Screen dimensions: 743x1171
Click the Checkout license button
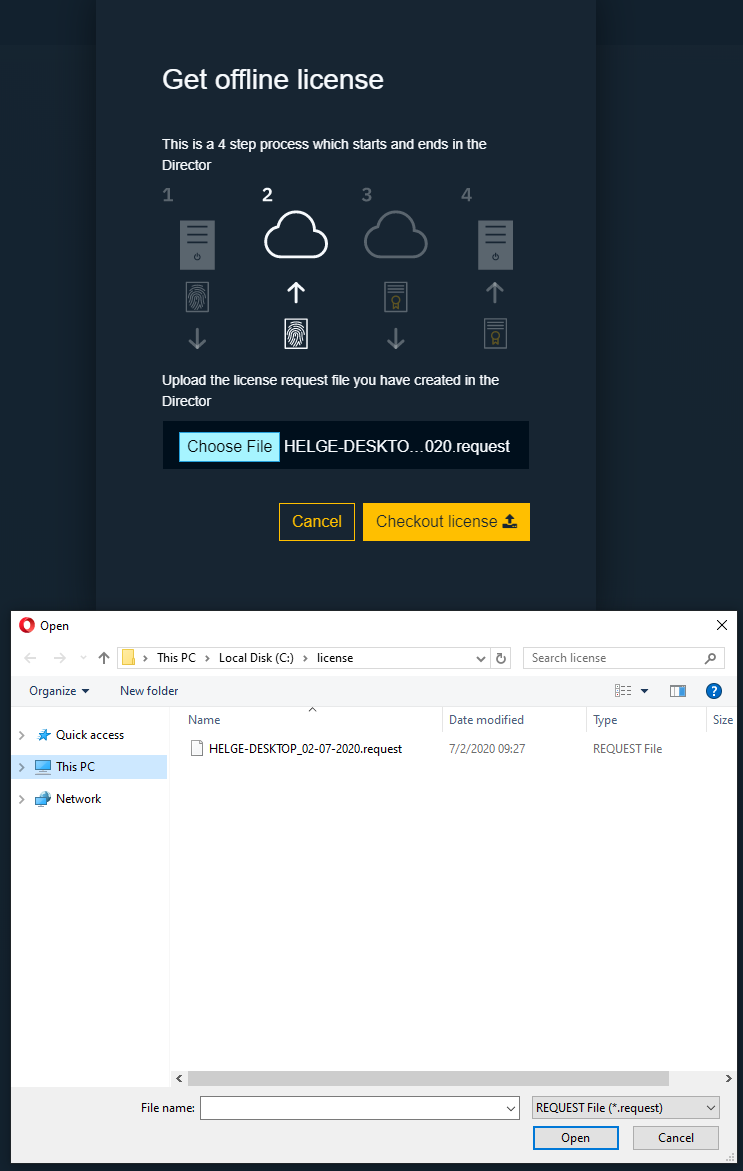(447, 521)
